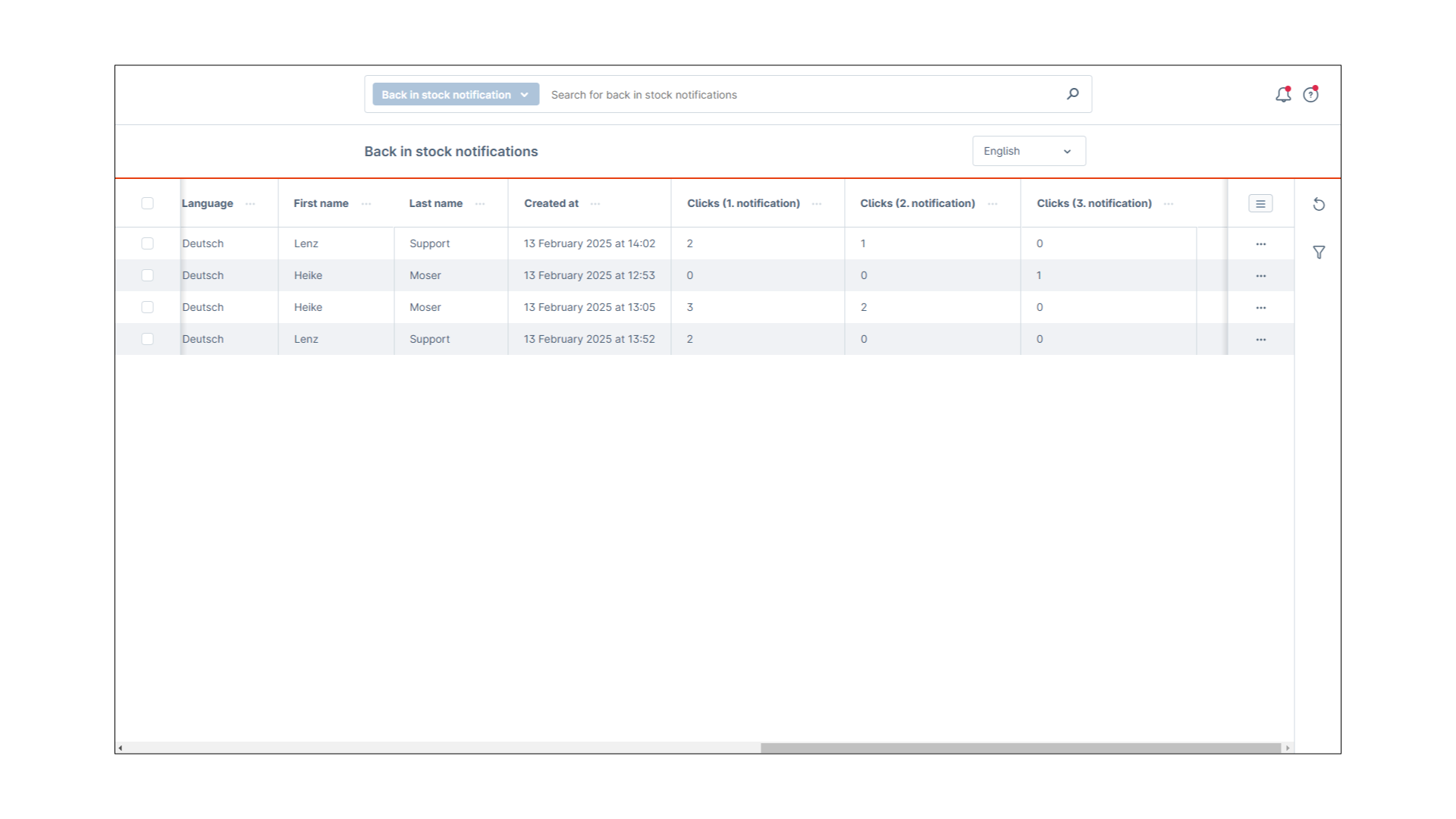Click the Language column header to sort

(207, 202)
